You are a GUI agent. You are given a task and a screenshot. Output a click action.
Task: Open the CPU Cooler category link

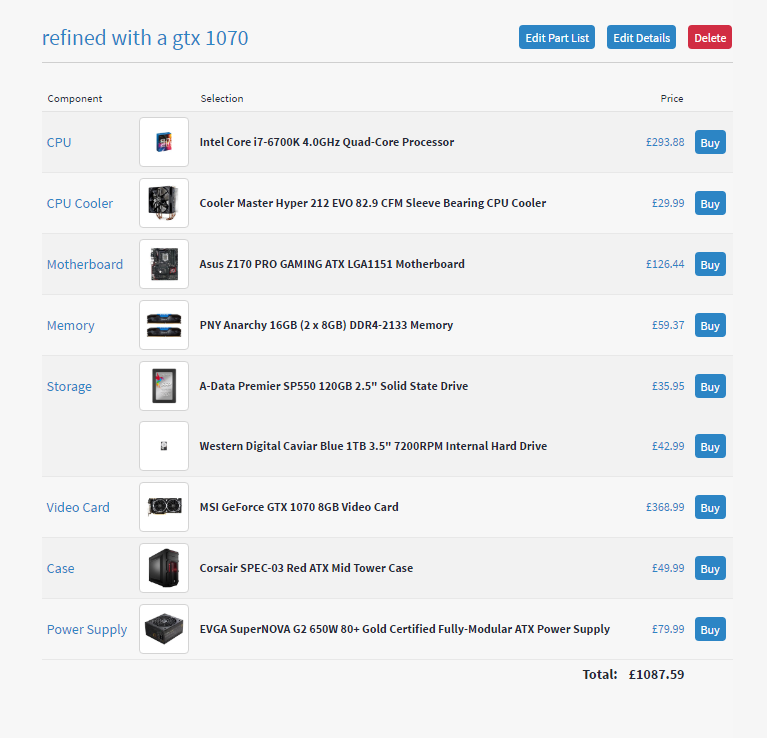80,204
